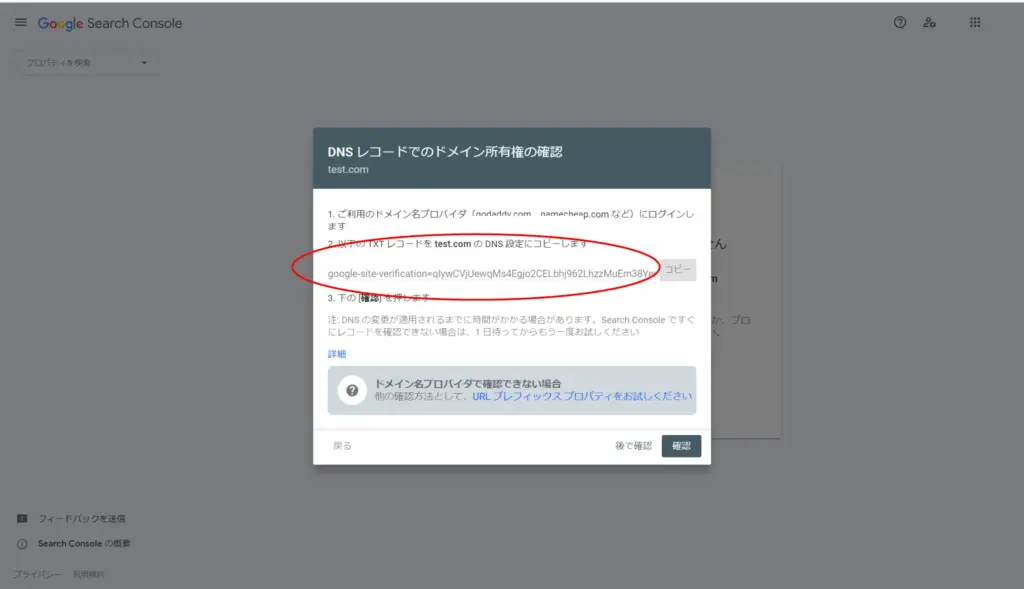This screenshot has width=1024, height=589.
Task: Expand the property search dropdown
Action: tap(86, 63)
